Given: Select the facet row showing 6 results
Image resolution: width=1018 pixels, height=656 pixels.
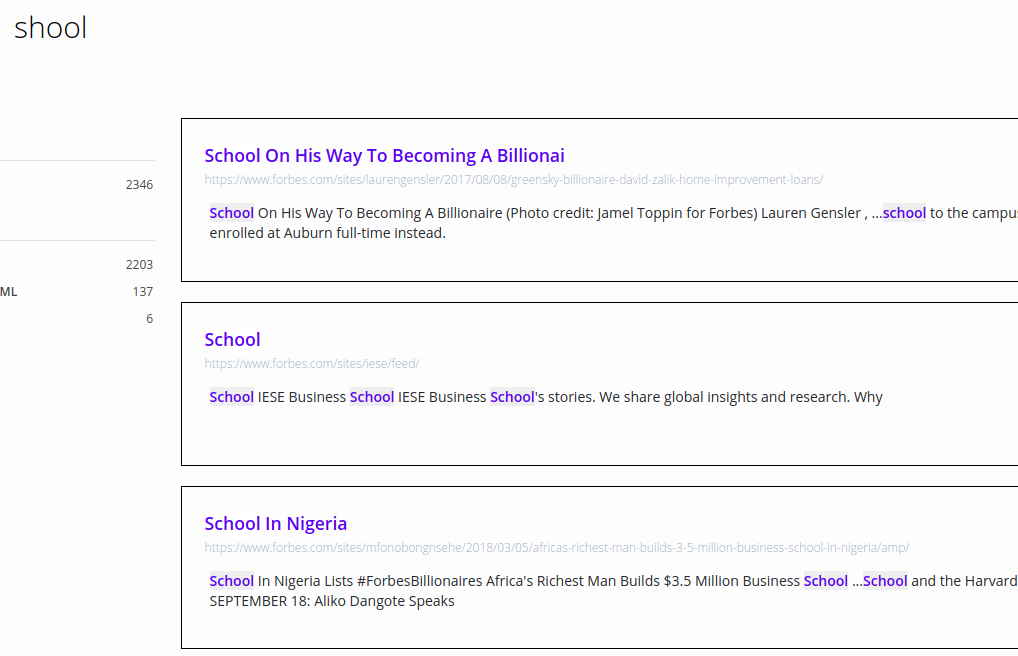Looking at the screenshot, I should pos(76,319).
